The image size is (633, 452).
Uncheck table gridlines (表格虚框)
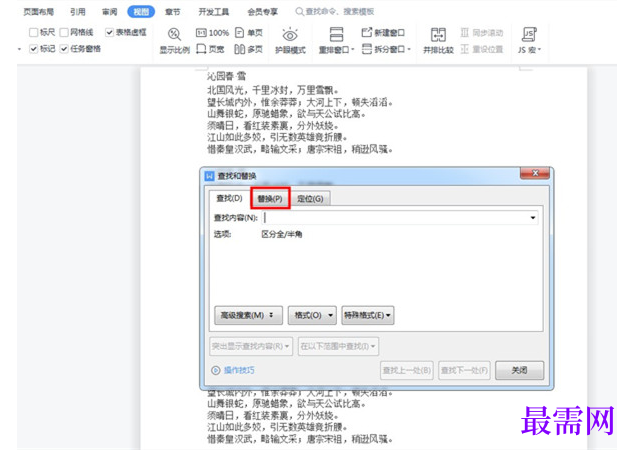tap(109, 32)
